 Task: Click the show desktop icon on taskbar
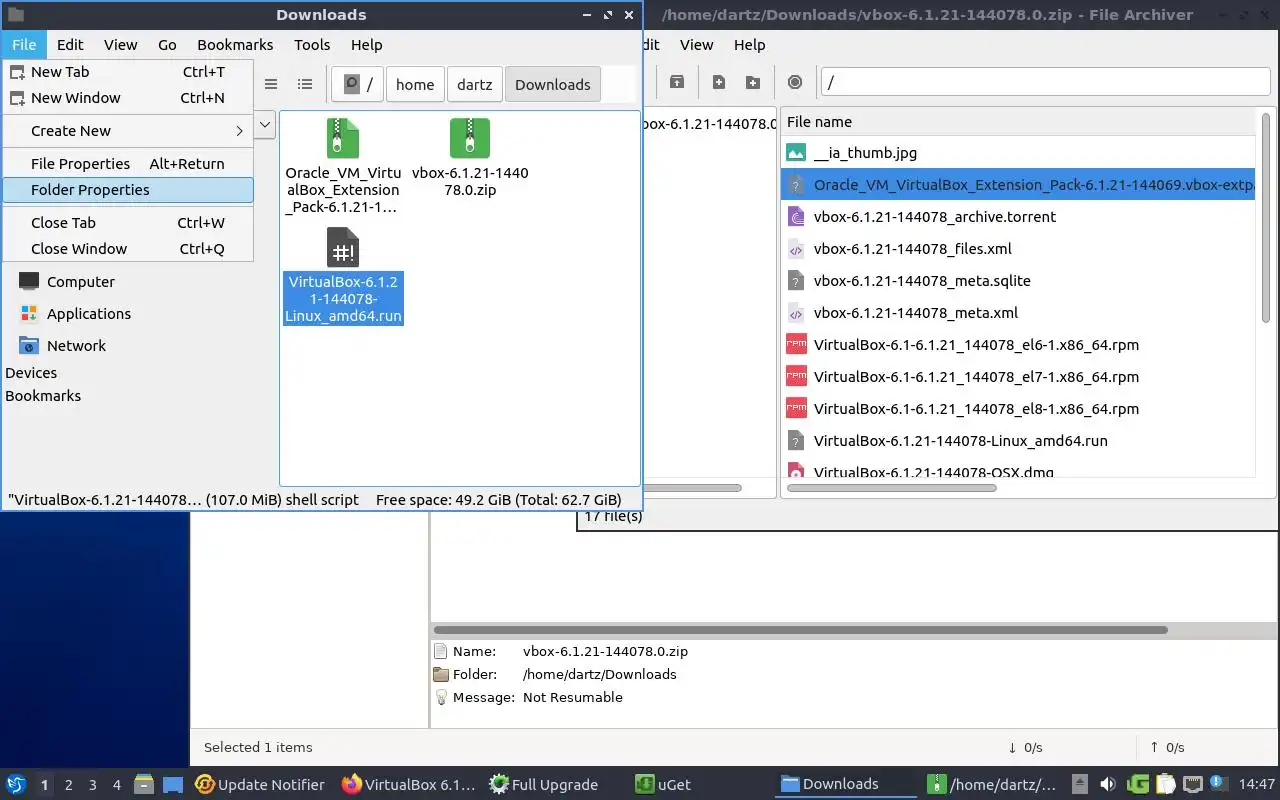click(x=172, y=785)
